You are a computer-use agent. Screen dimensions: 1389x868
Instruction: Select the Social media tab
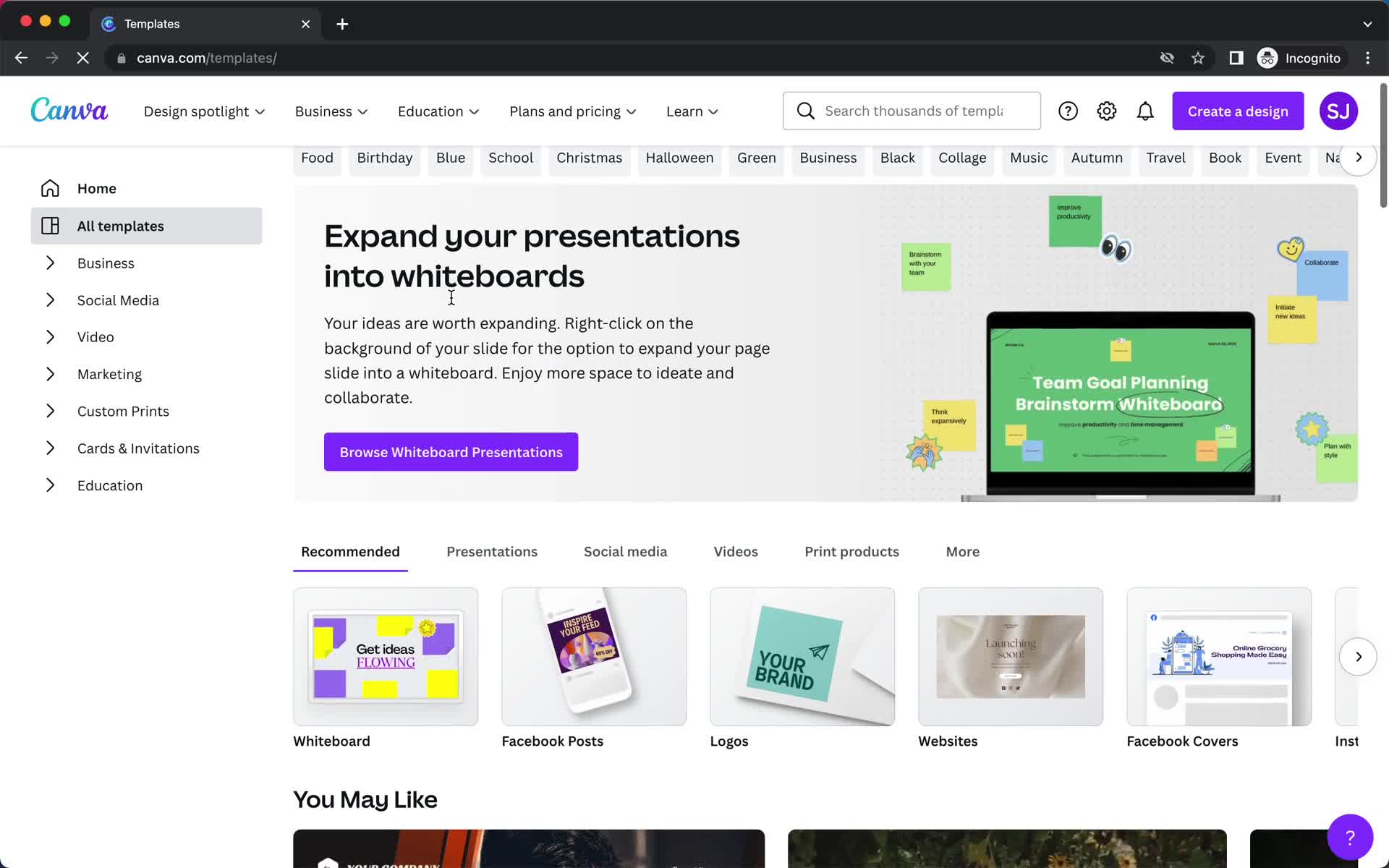click(626, 551)
